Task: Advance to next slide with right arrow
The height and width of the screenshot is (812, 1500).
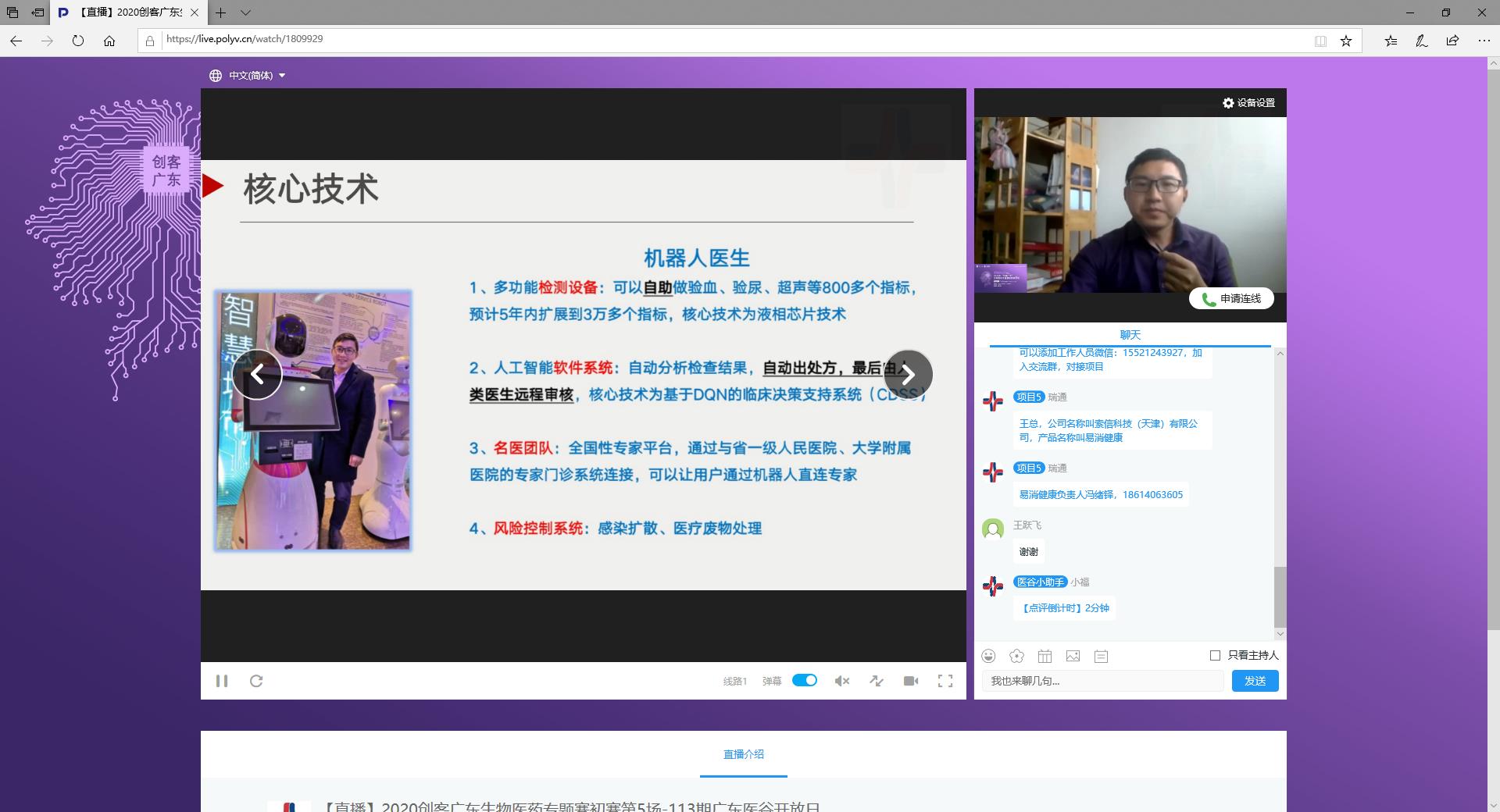Action: tap(909, 374)
